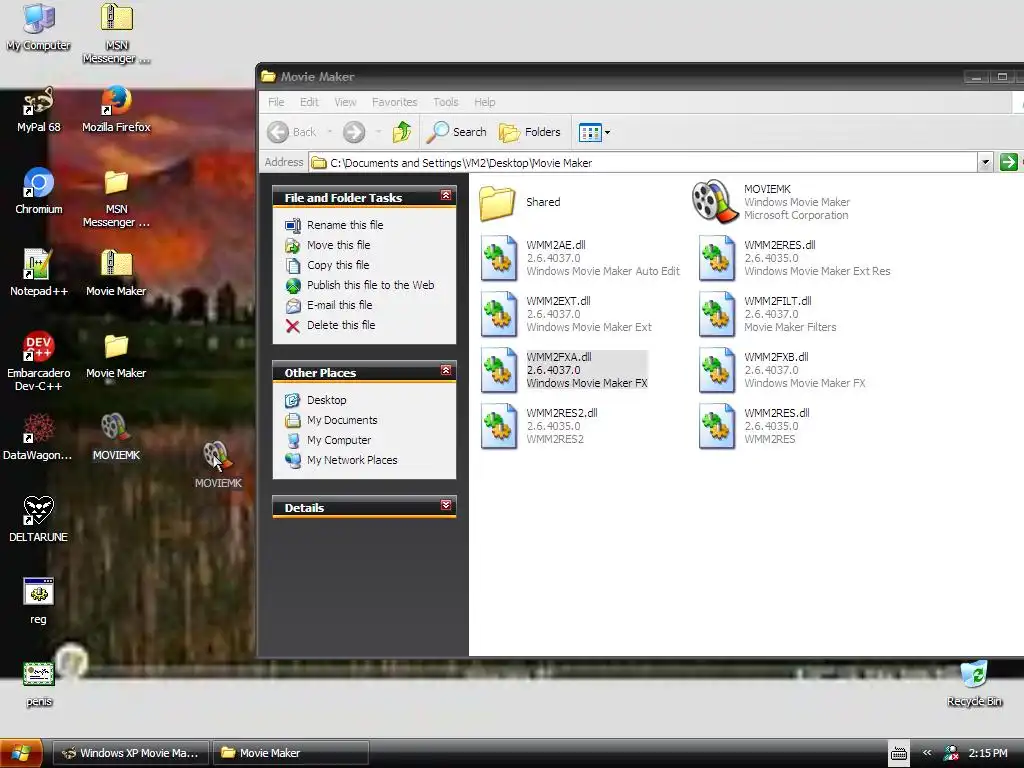This screenshot has height=768, width=1024.
Task: Open the Start button
Action: (x=21, y=754)
